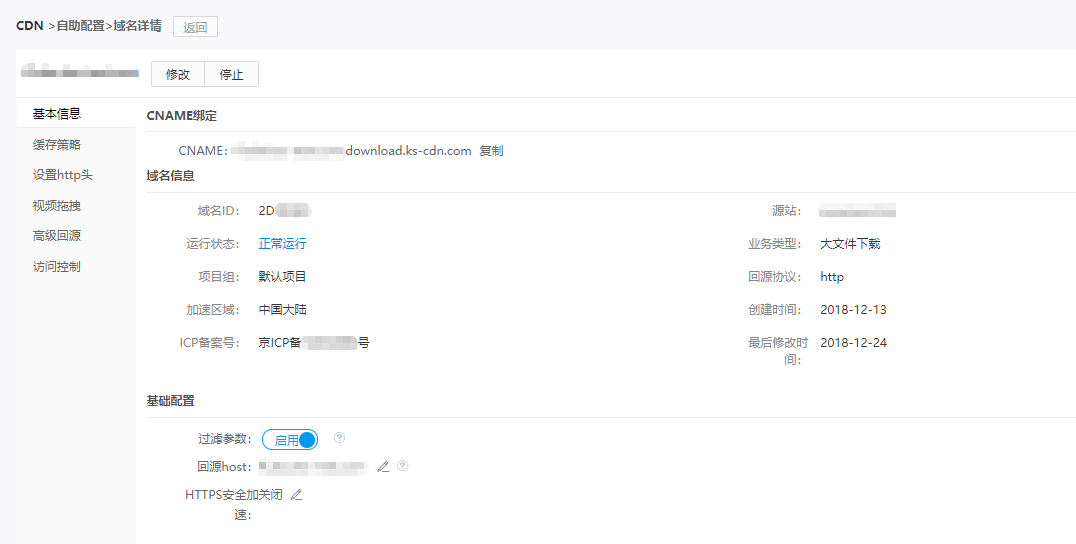Screen dimensions: 1076x544
Task: Click the 正常运行 status link
Action: pos(282,244)
